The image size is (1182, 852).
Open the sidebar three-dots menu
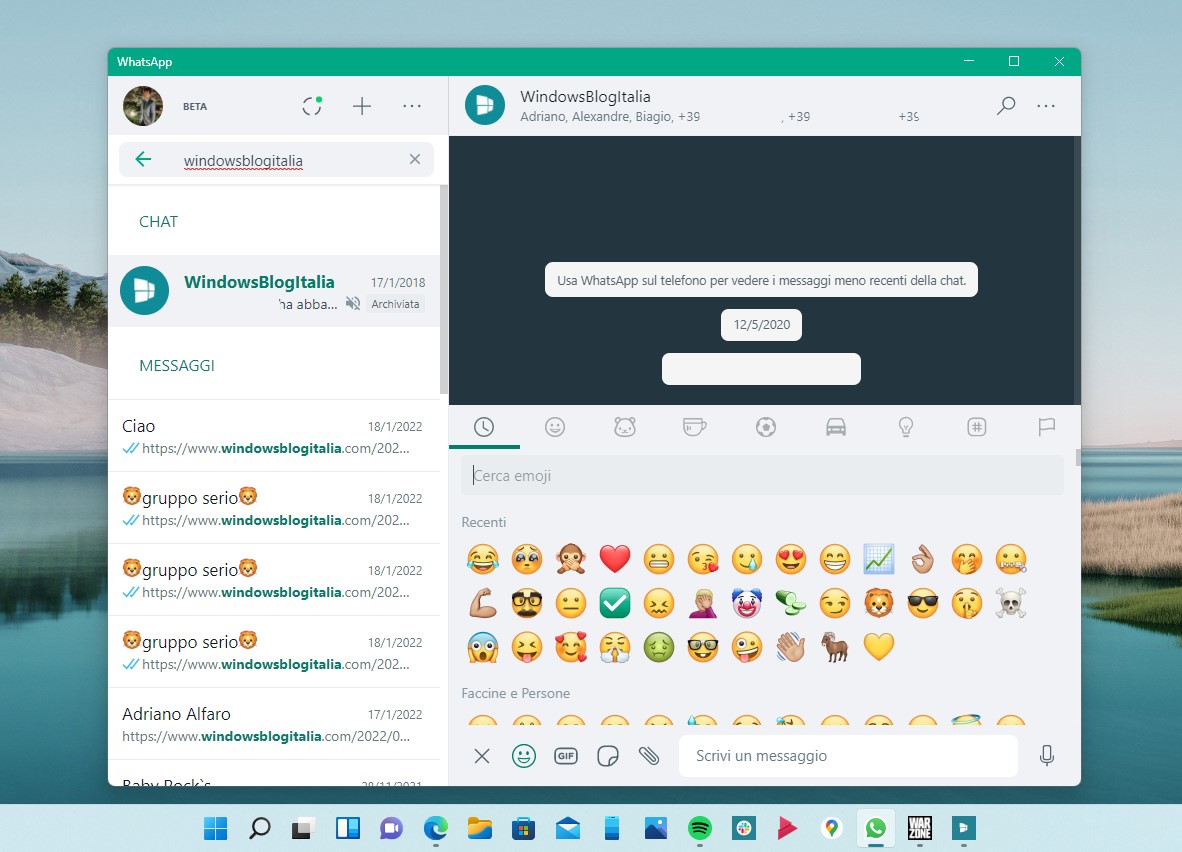click(412, 106)
